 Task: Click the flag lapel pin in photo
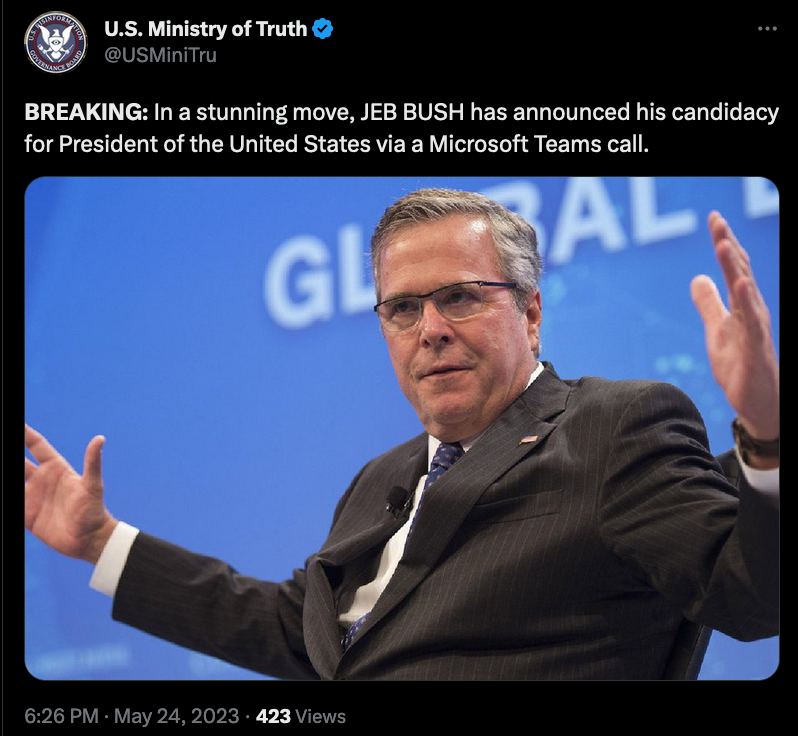pyautogui.click(x=529, y=439)
